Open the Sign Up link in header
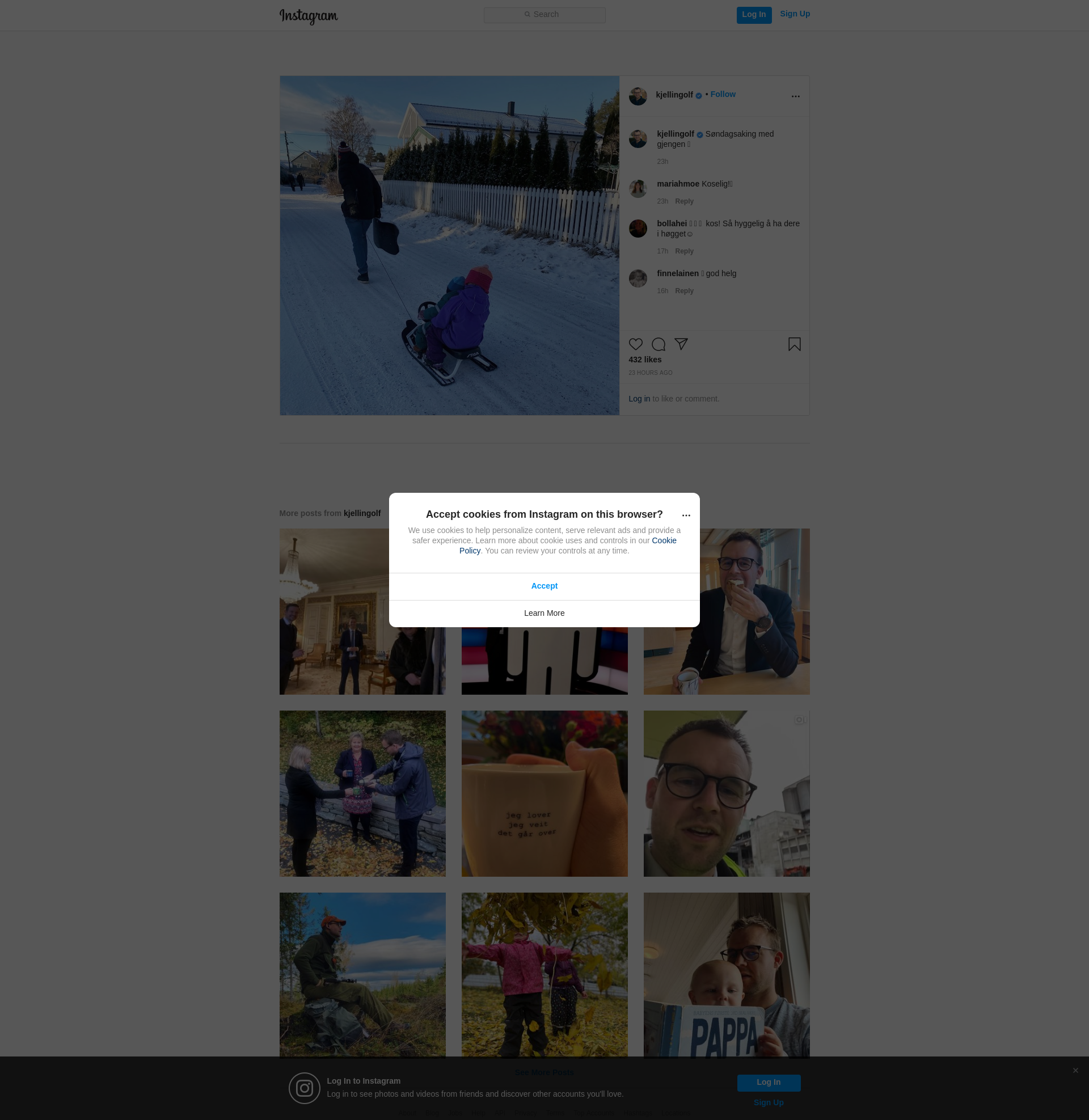The image size is (1089, 1120). pos(795,14)
